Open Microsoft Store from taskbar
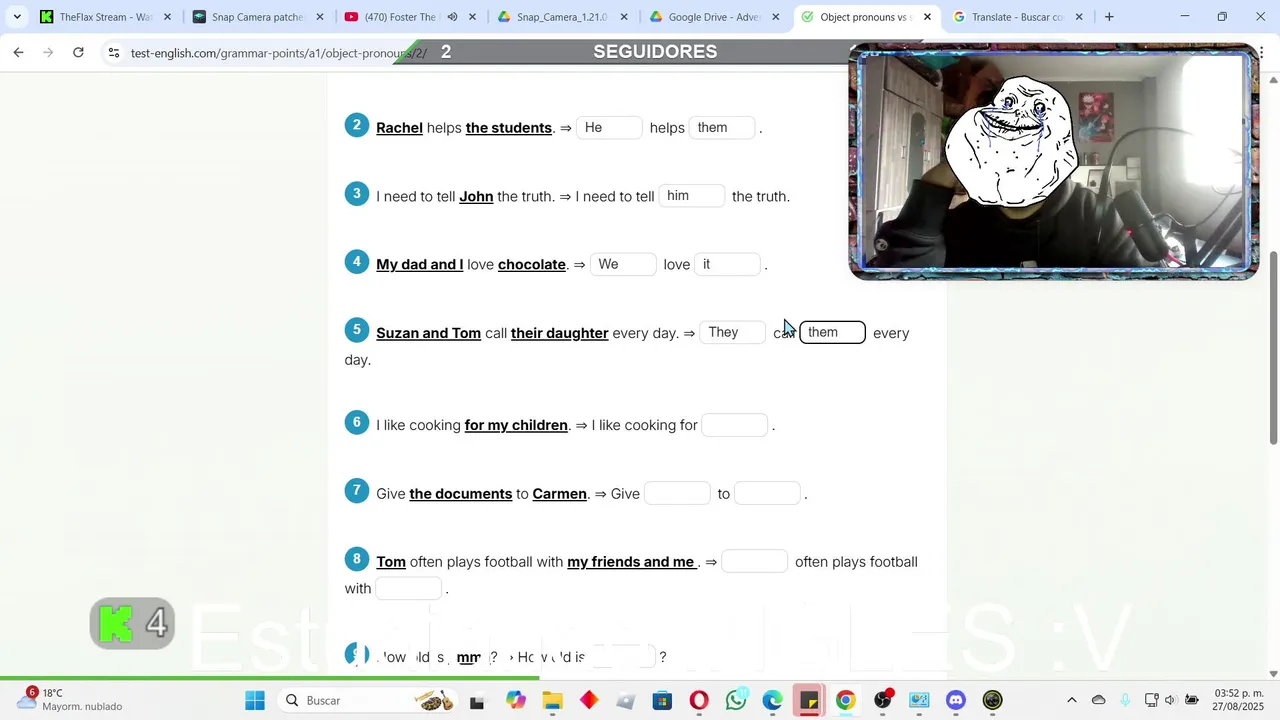1280x720 pixels. tap(662, 700)
